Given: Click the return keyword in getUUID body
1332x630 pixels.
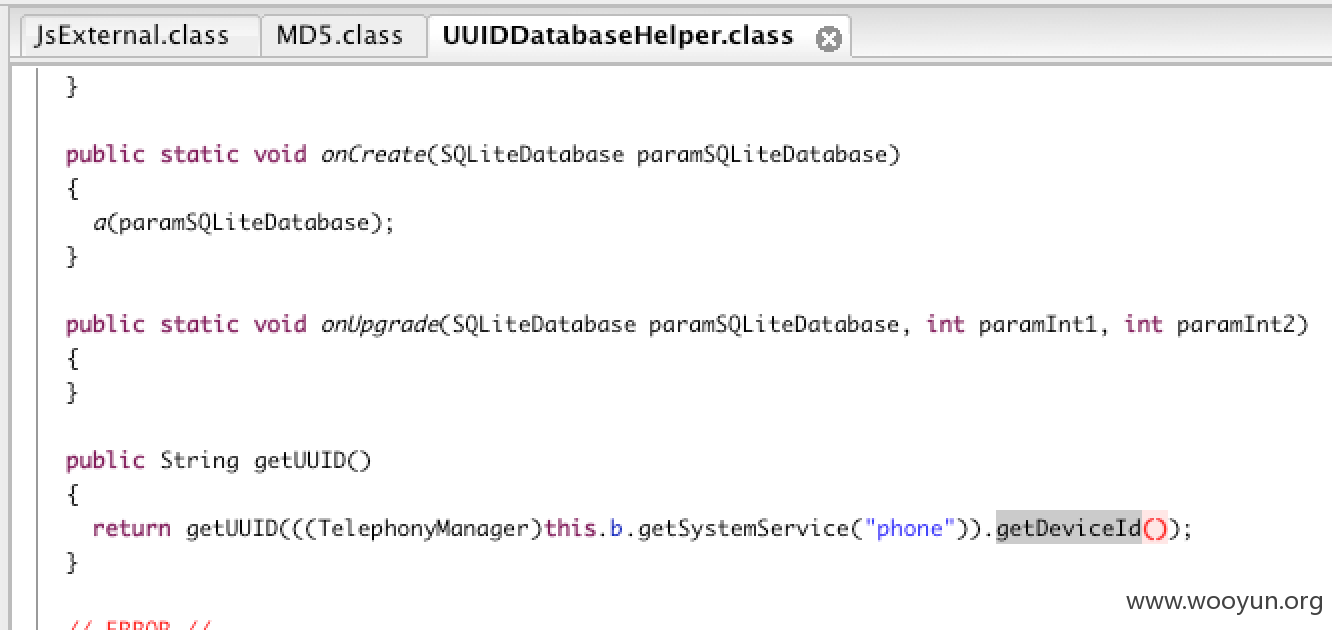Looking at the screenshot, I should pyautogui.click(x=131, y=528).
